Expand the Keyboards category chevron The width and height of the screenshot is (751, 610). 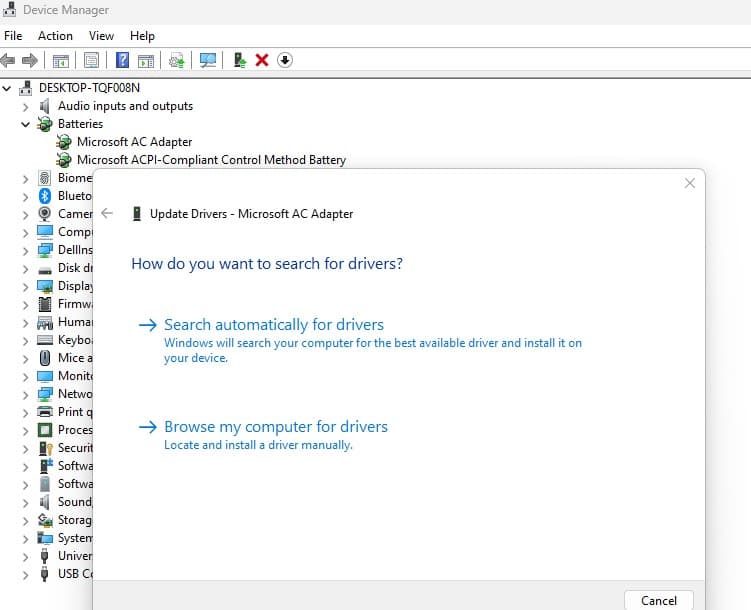click(26, 341)
